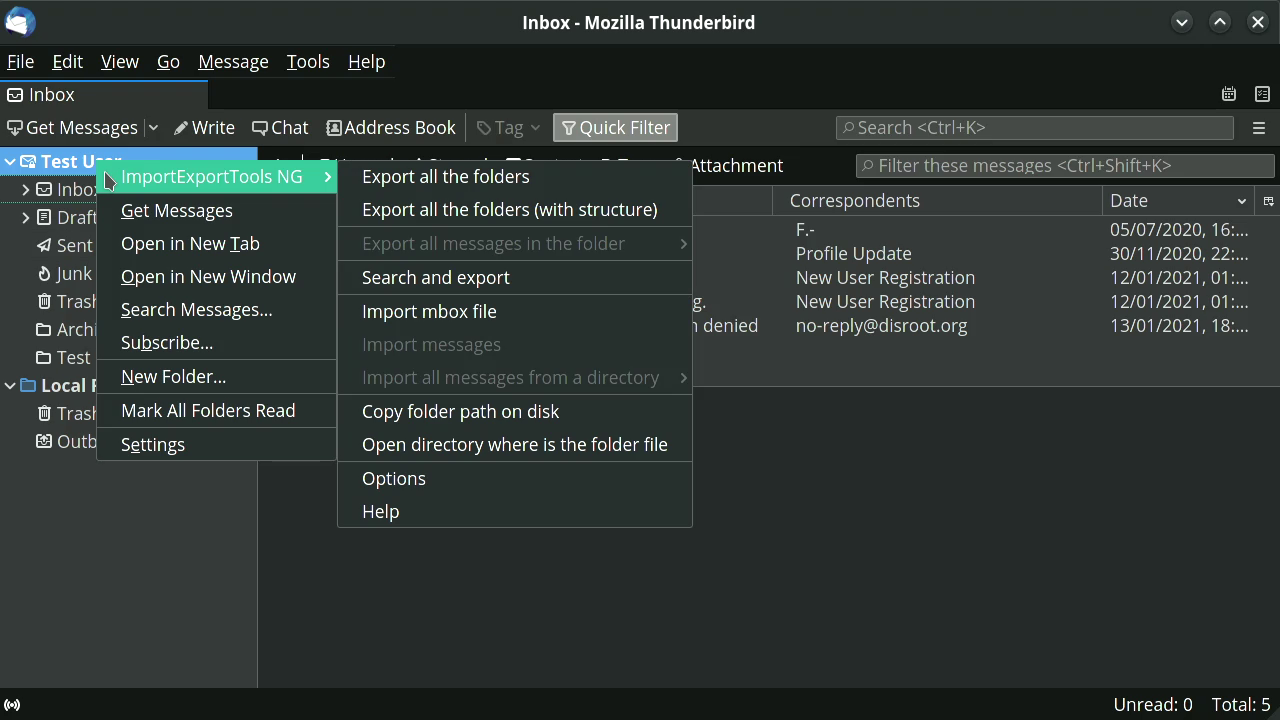
Task: Click the Drafts folder icon
Action: [44, 217]
